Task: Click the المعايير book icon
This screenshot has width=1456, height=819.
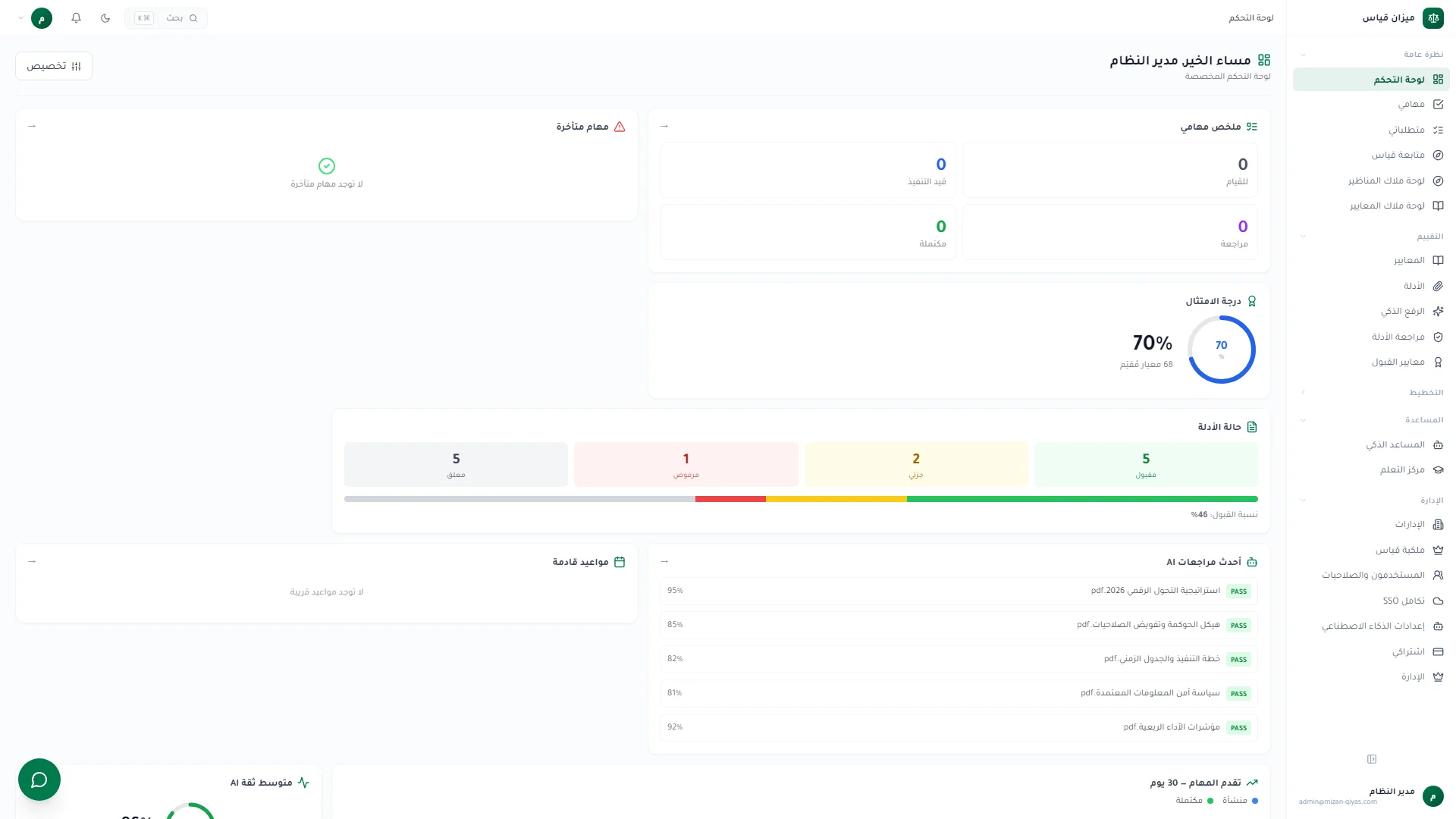Action: tap(1438, 260)
